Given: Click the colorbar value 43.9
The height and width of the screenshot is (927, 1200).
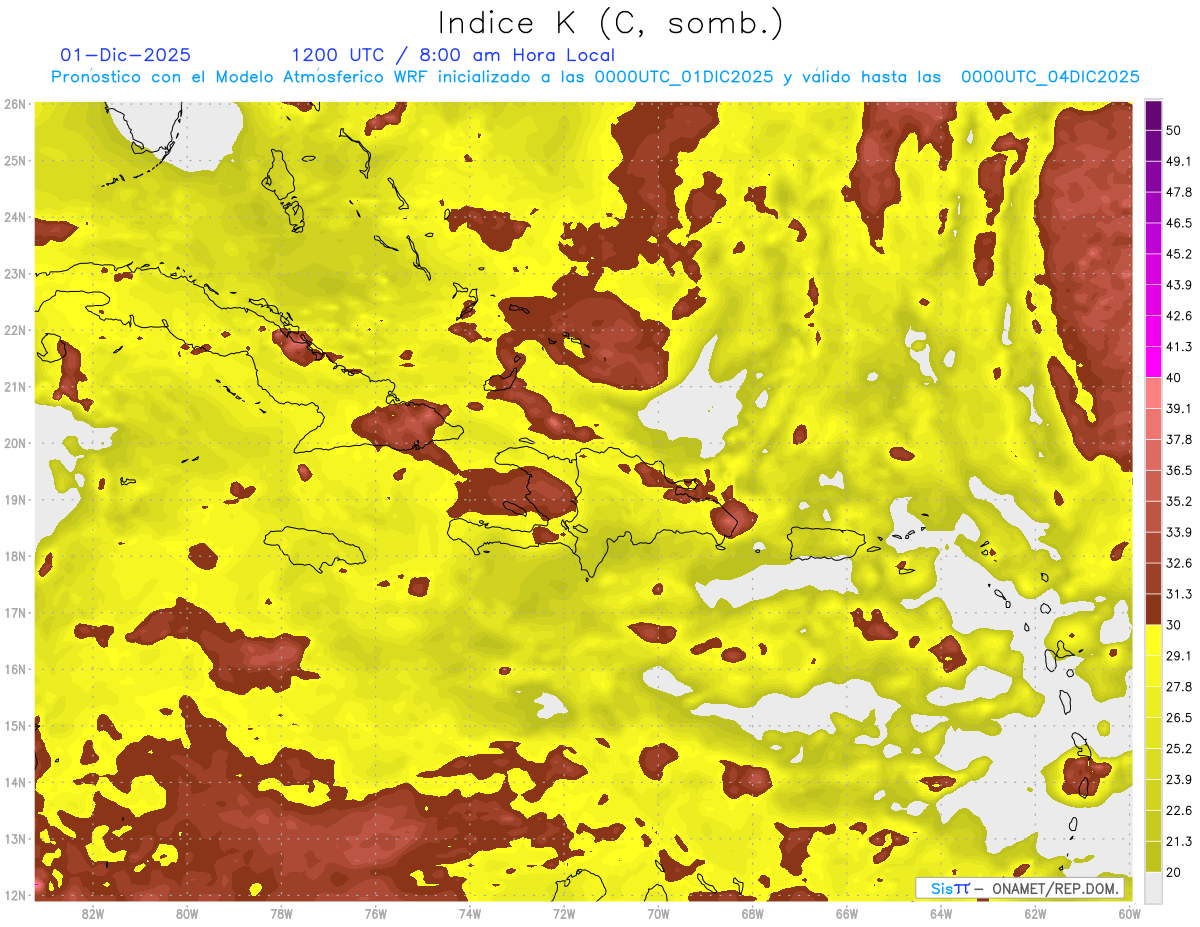Looking at the screenshot, I should (x=1179, y=285).
